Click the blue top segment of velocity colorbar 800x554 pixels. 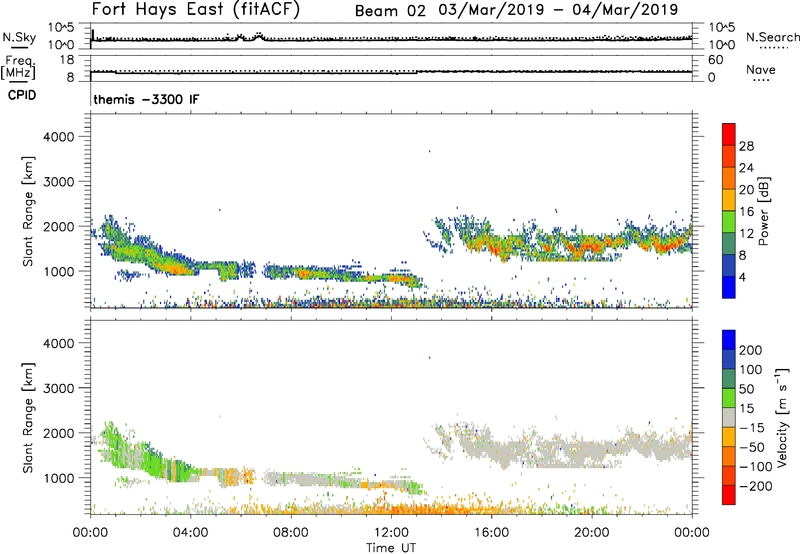[729, 340]
